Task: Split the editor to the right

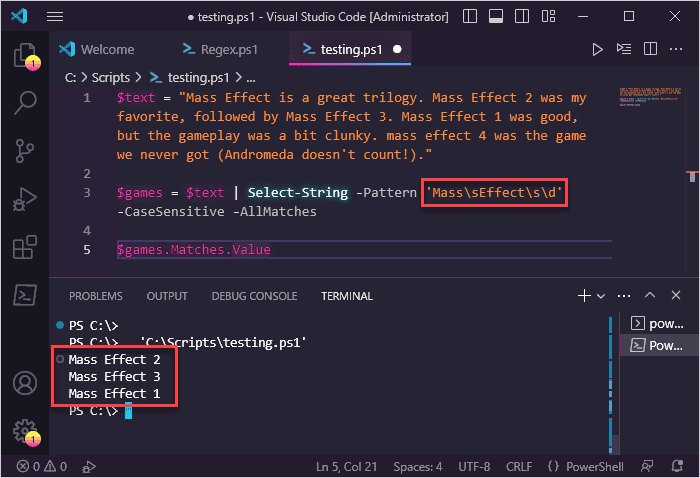Action: (650, 49)
